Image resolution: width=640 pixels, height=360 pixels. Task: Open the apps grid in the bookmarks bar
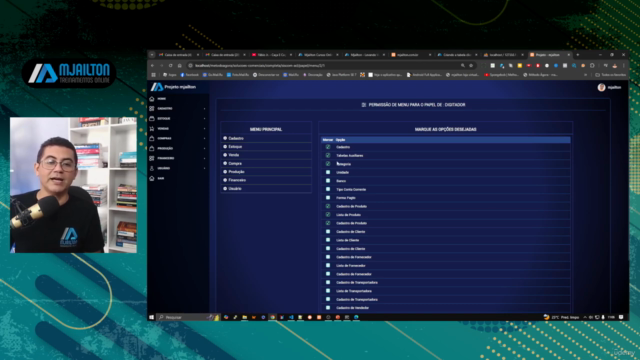pos(154,75)
